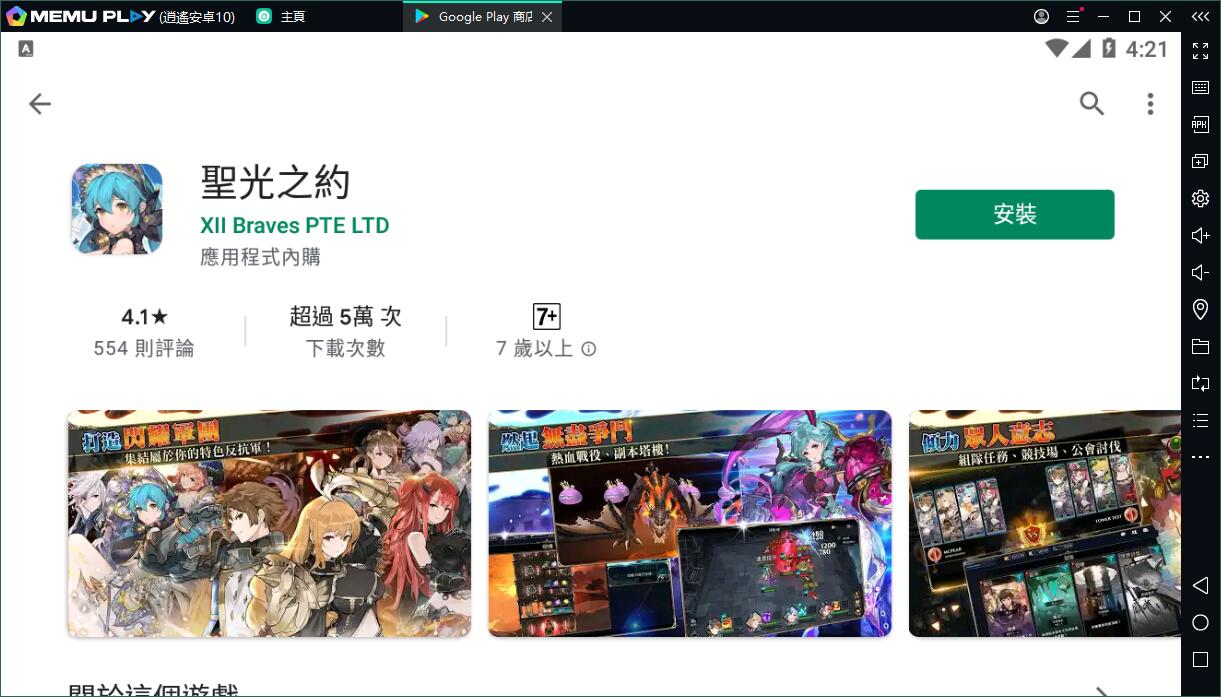
Task: Open Play Store overflow menu via three dots
Action: point(1151,103)
